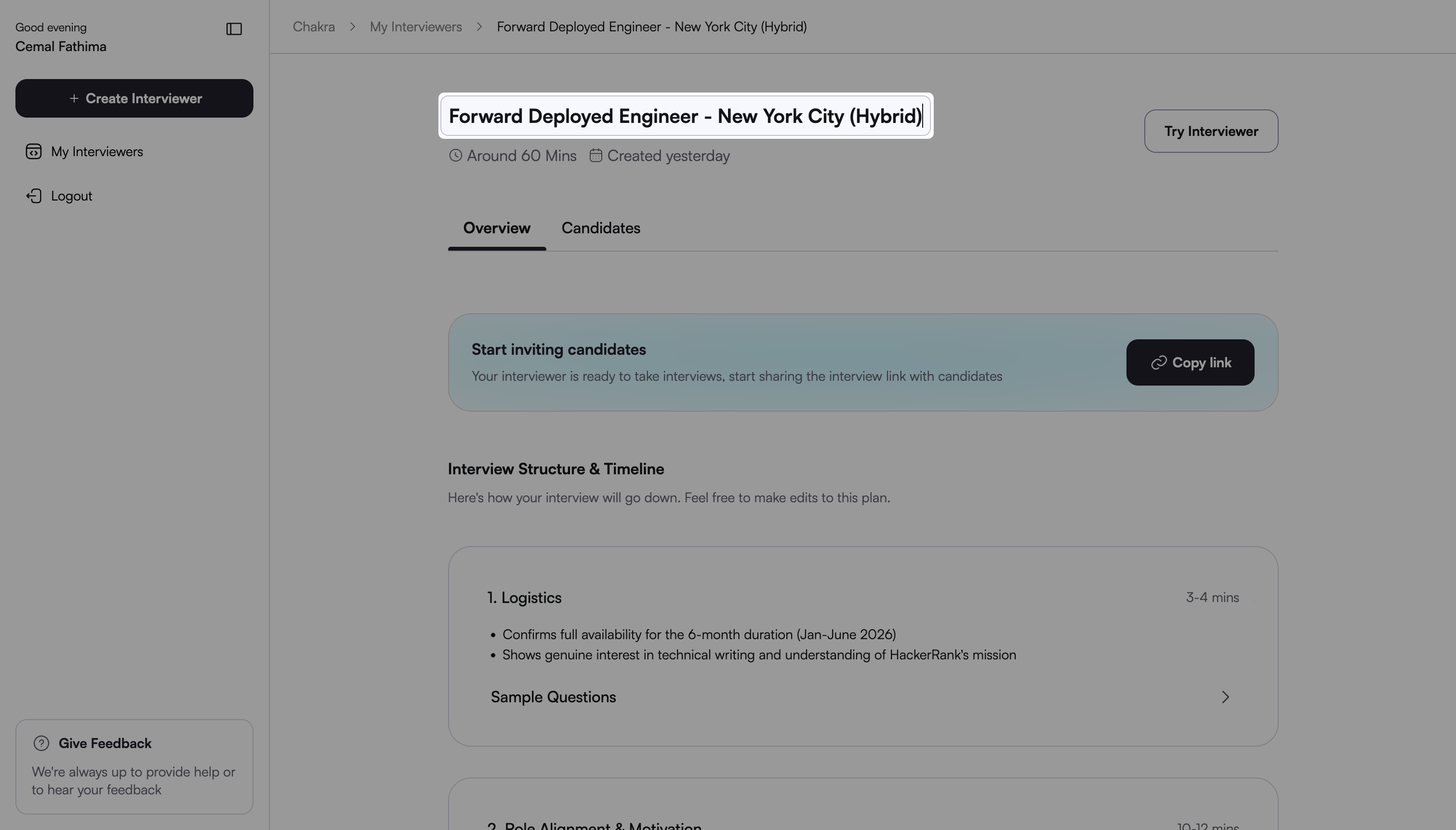Expand the Sample Questions row
The image size is (1456, 830).
(553, 697)
